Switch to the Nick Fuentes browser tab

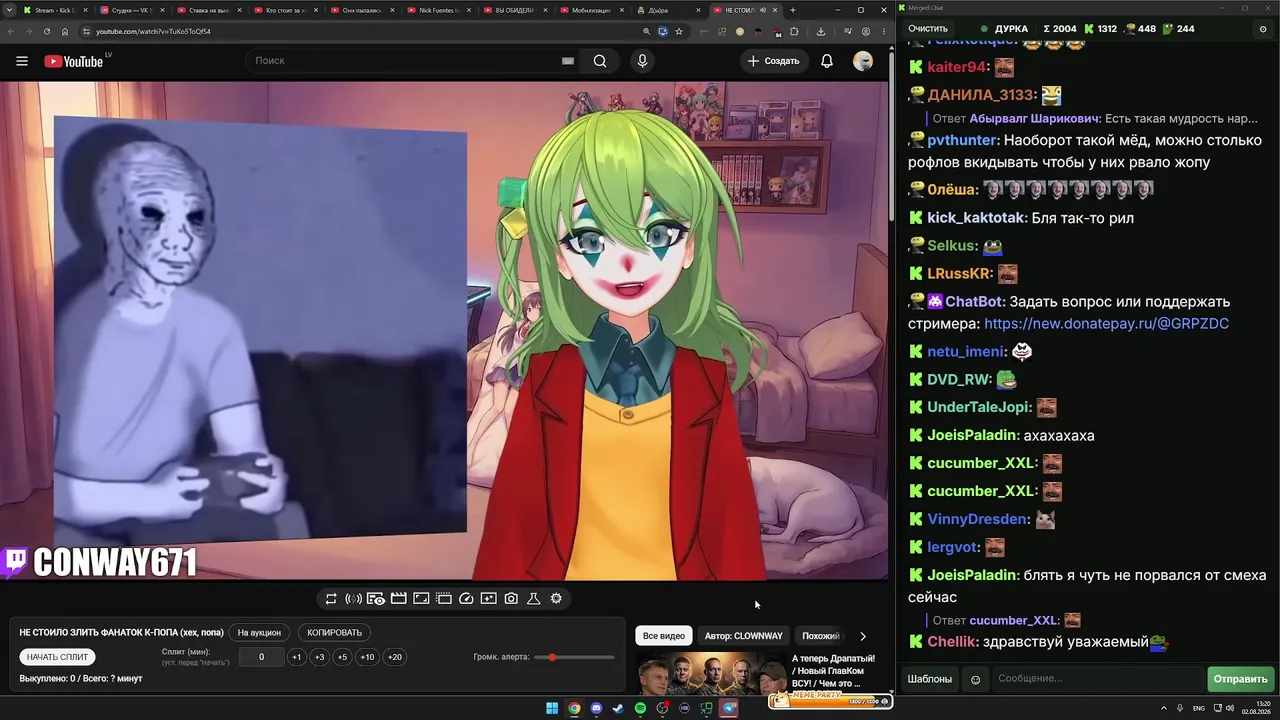(438, 10)
